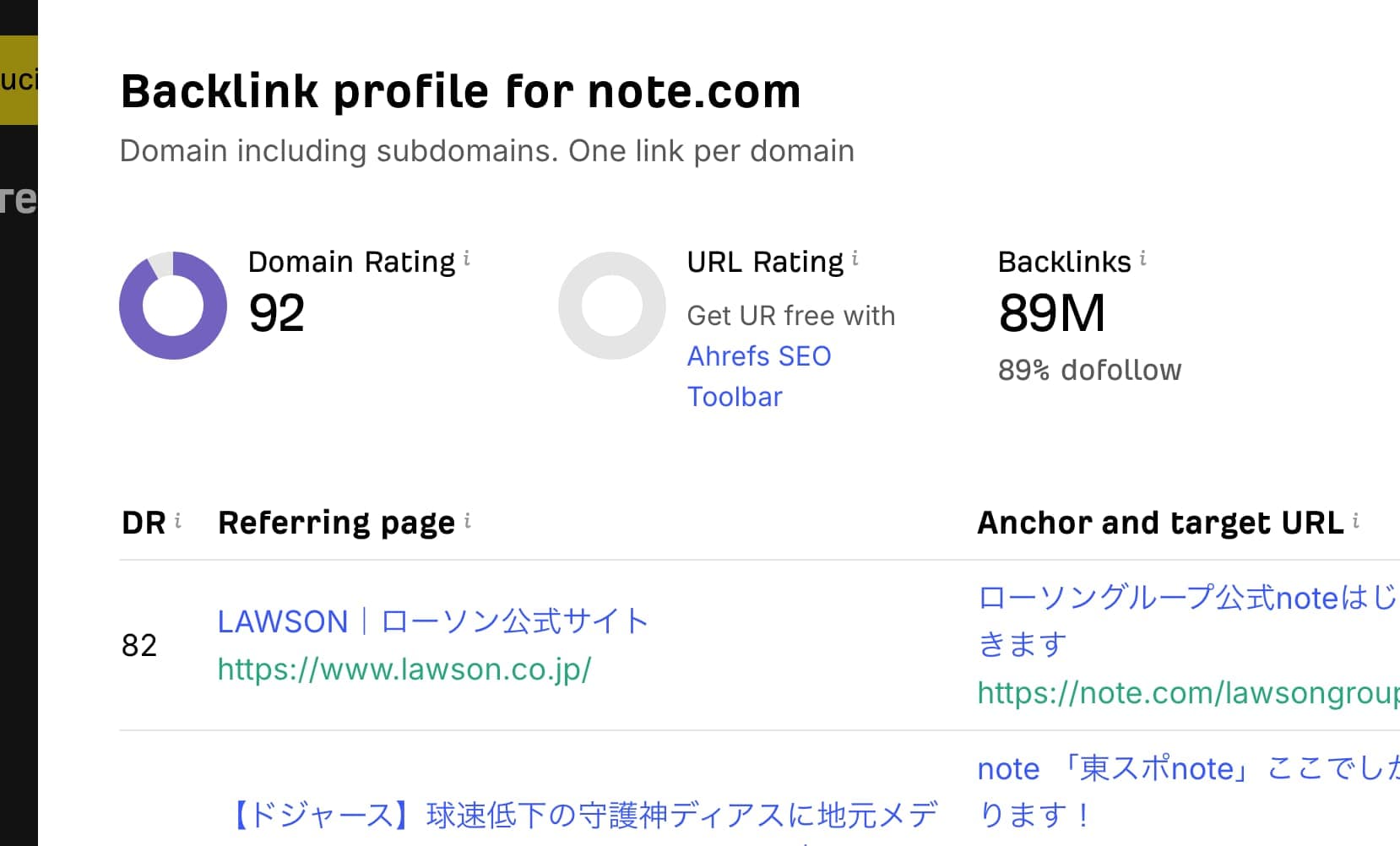The width and height of the screenshot is (1400, 846).
Task: Click the info icon next to URL Rating
Action: (x=855, y=259)
